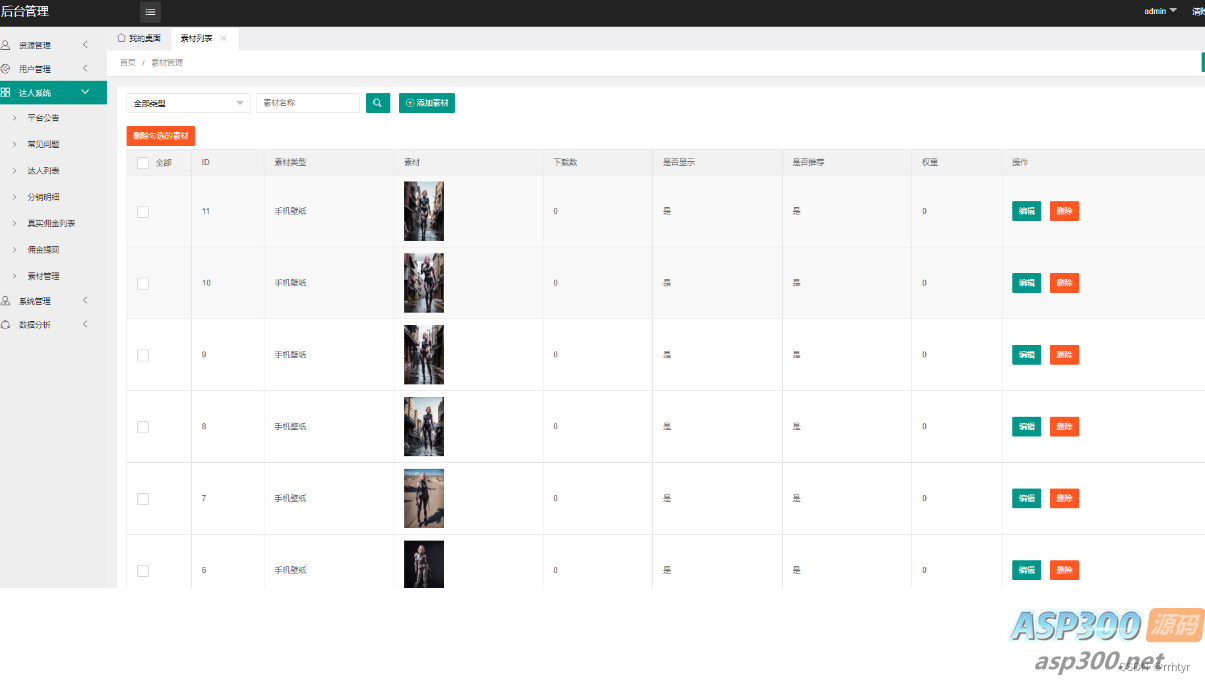Click the 权重 column header

pos(930,163)
